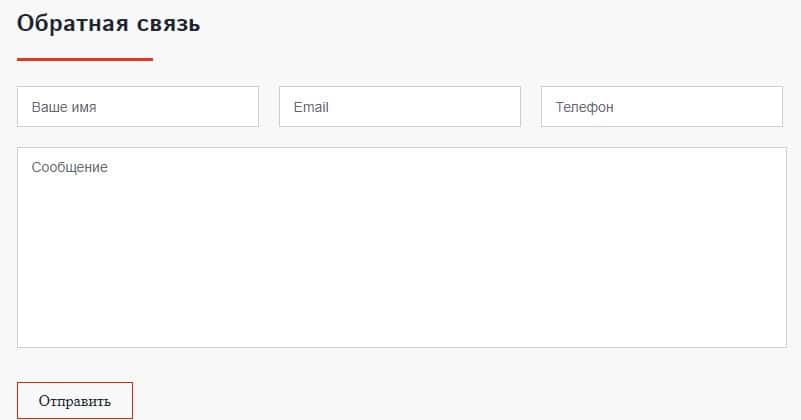Click the "Ваше имя" placeholder text
Viewport: 801px width, 420px height.
pos(64,107)
